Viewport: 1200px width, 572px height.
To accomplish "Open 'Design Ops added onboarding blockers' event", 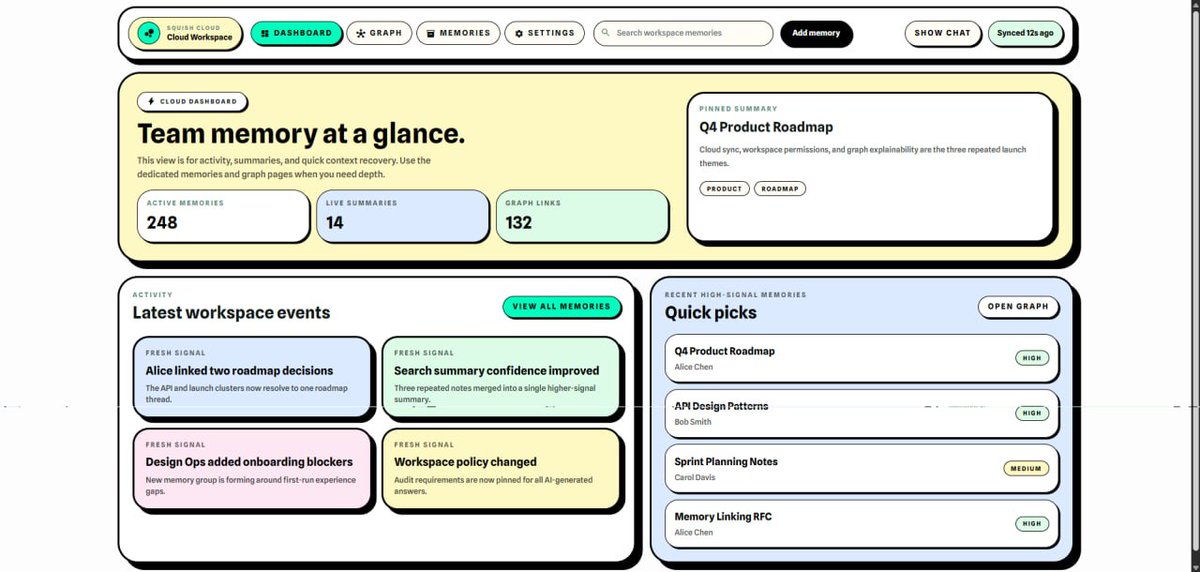I will [252, 469].
